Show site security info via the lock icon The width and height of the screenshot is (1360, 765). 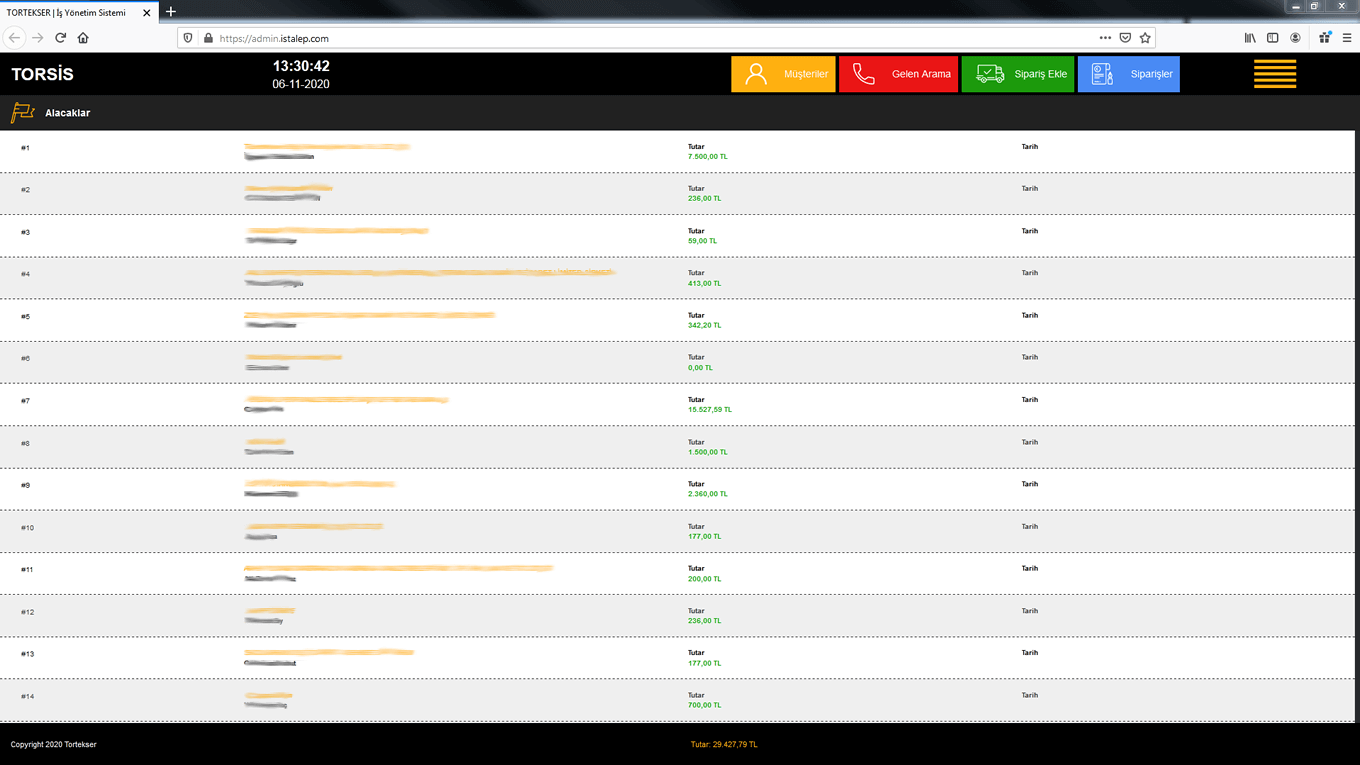coord(208,38)
